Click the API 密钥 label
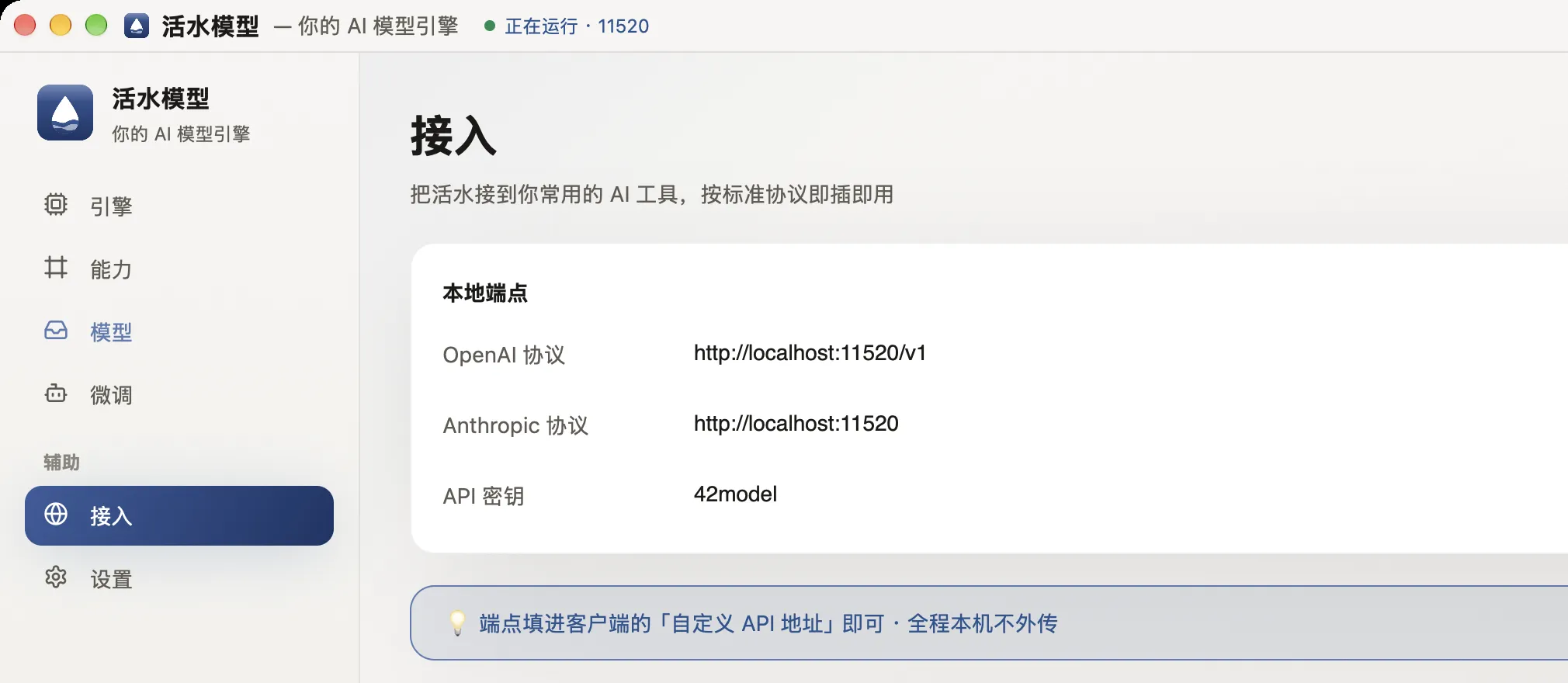Screen dimensions: 1568x683 pyautogui.click(x=484, y=496)
